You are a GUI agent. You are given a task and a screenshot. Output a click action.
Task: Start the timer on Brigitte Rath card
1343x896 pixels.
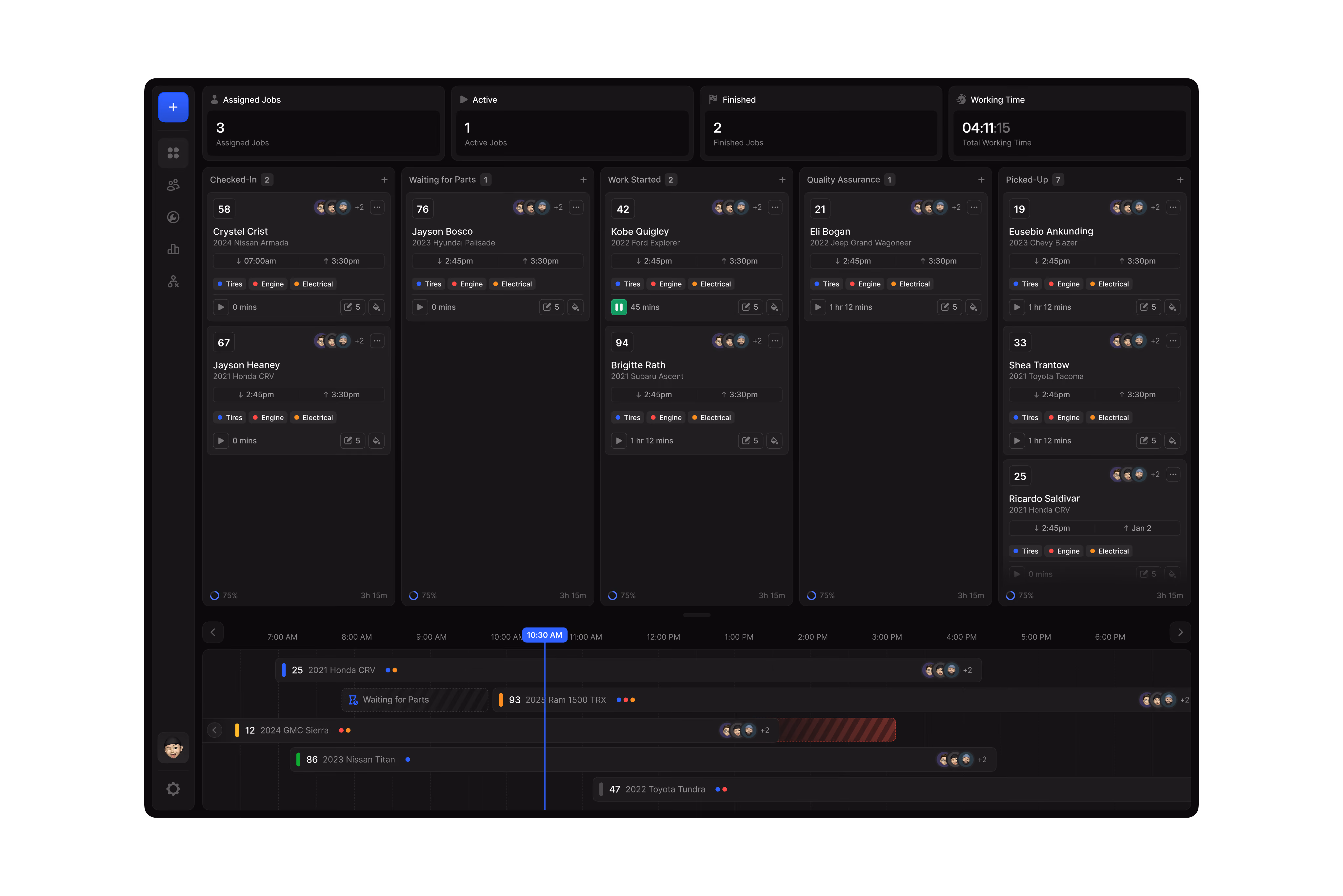pyautogui.click(x=619, y=440)
